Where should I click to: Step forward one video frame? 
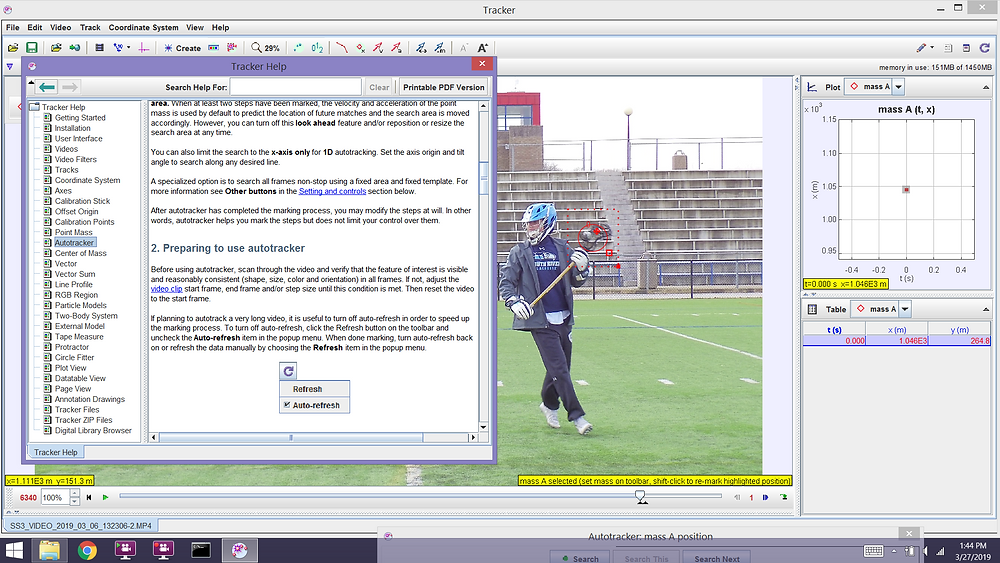click(x=765, y=497)
